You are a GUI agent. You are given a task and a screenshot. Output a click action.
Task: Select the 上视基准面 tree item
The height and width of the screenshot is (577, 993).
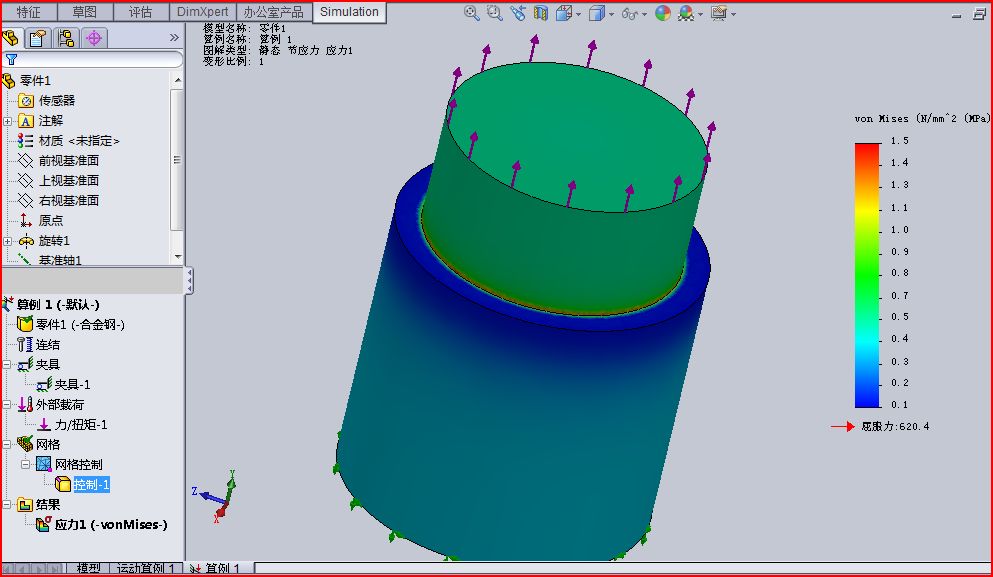[x=68, y=181]
